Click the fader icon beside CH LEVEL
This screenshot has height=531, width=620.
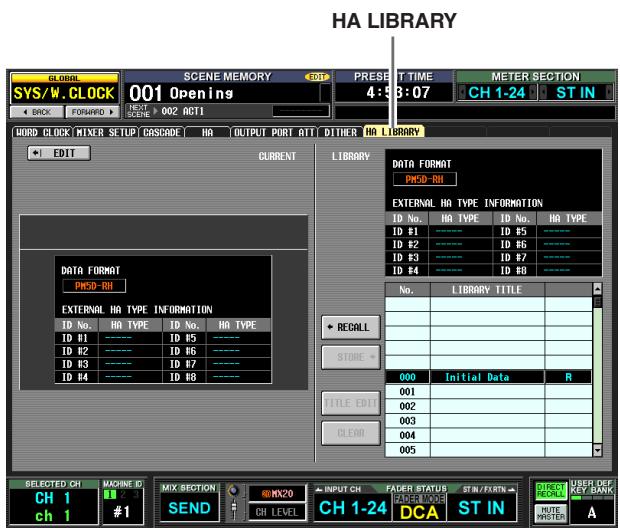[x=234, y=509]
